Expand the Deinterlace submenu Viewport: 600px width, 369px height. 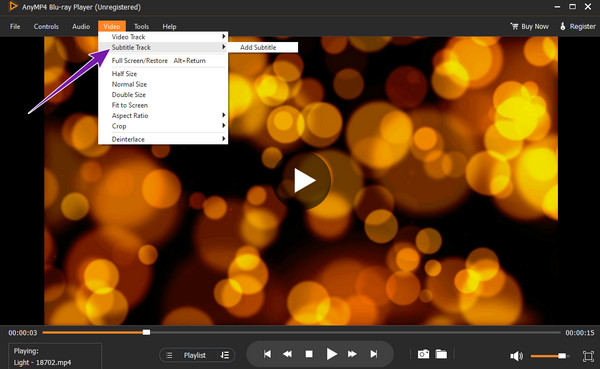pyautogui.click(x=163, y=139)
